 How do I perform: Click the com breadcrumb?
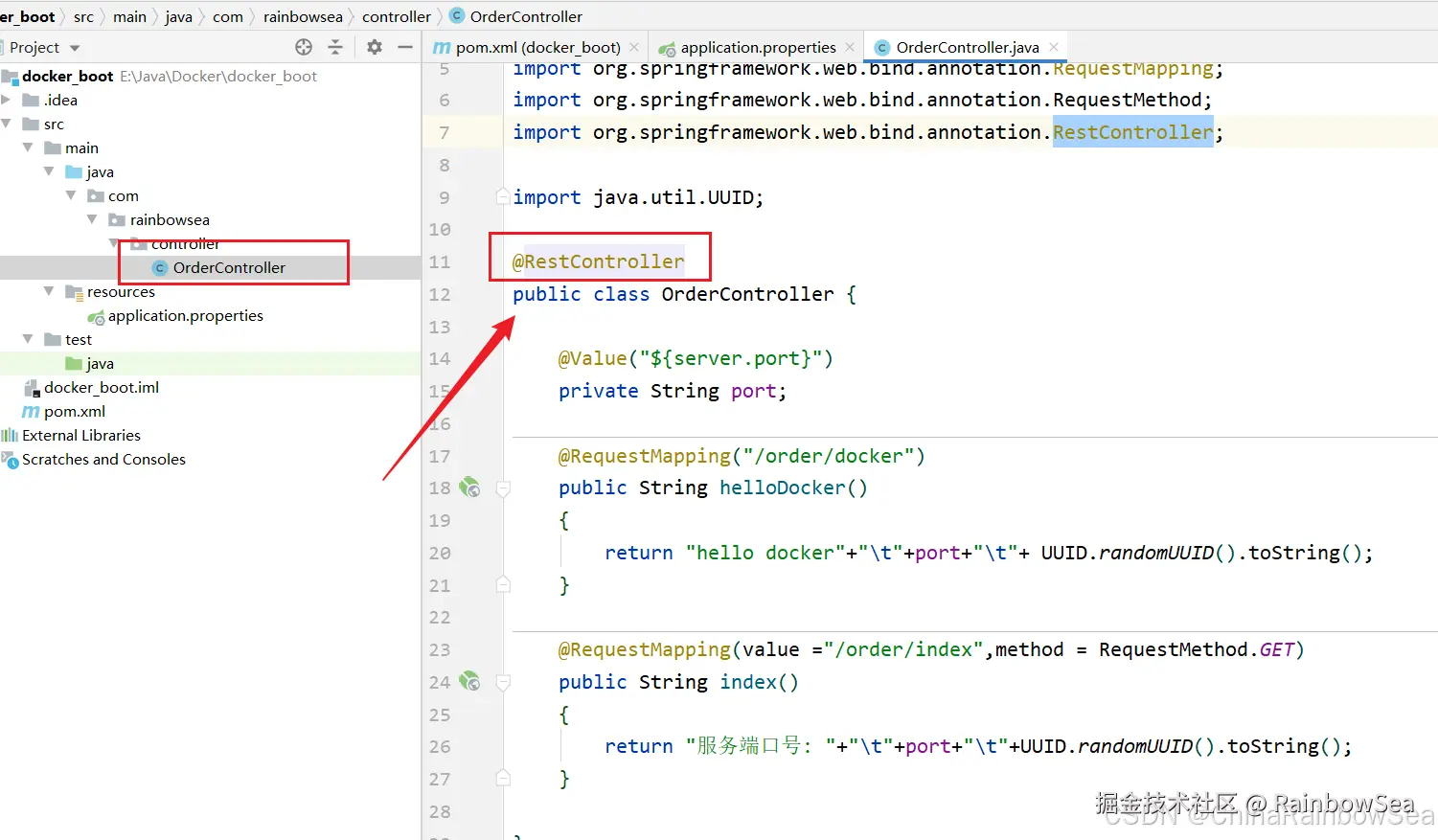(x=228, y=16)
